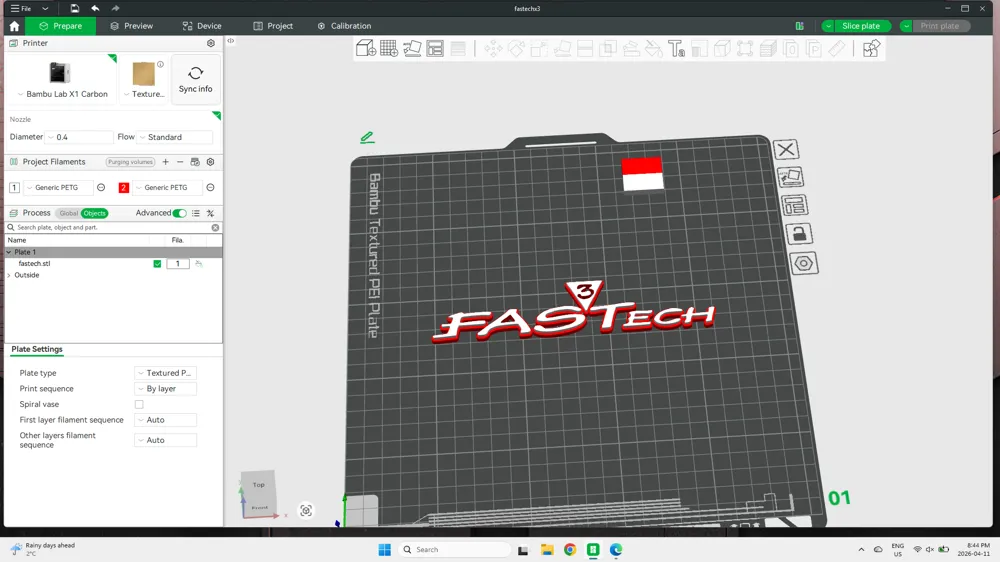The image size is (1000, 562).
Task: Click the Home icon
Action: (14, 26)
